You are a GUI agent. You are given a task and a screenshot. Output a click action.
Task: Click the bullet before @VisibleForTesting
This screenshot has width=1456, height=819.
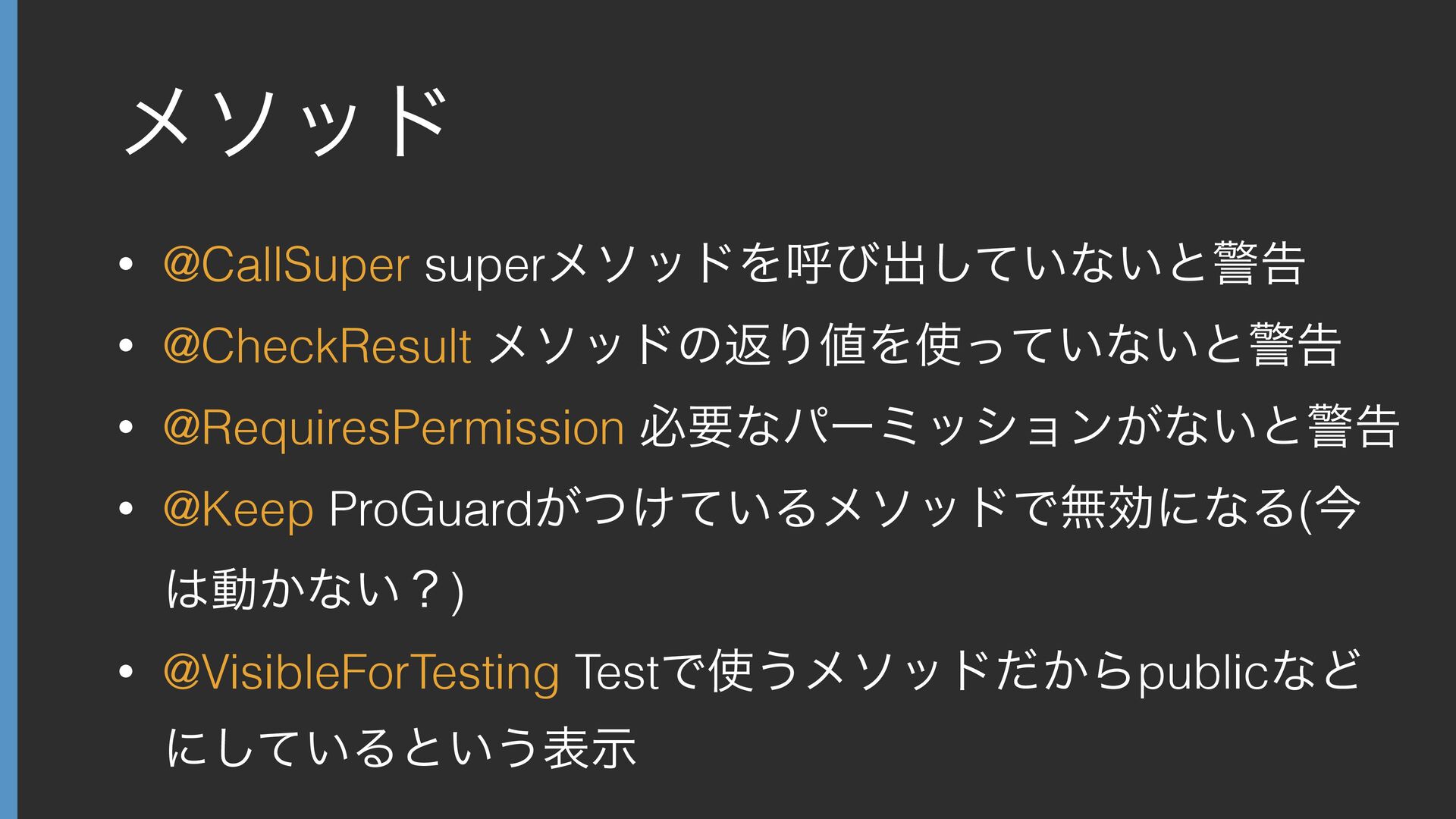tap(126, 672)
